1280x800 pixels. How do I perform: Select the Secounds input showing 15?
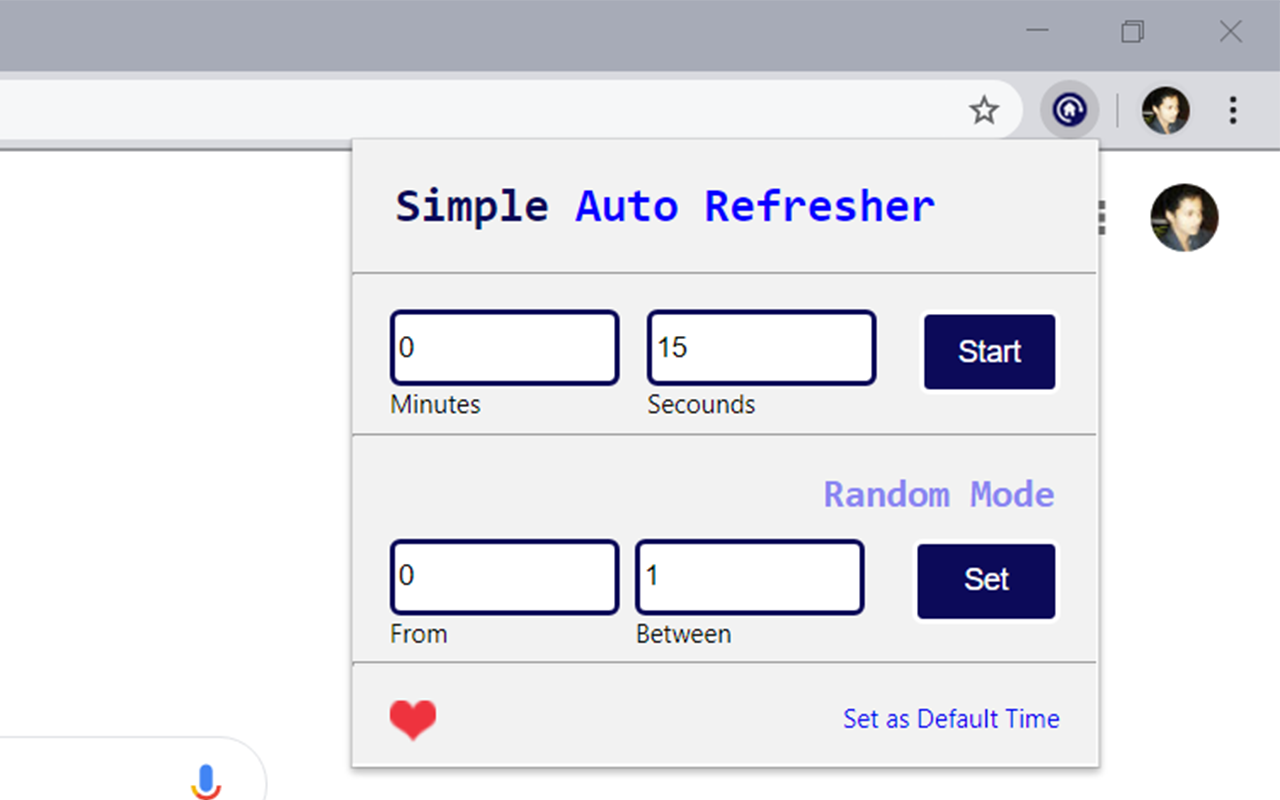click(x=761, y=347)
